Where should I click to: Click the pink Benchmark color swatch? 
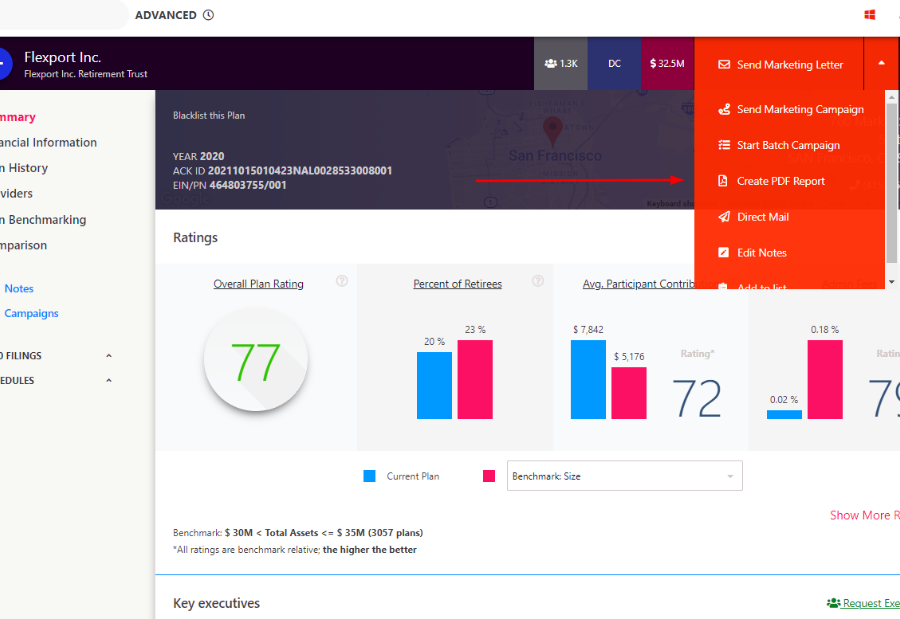pyautogui.click(x=489, y=476)
